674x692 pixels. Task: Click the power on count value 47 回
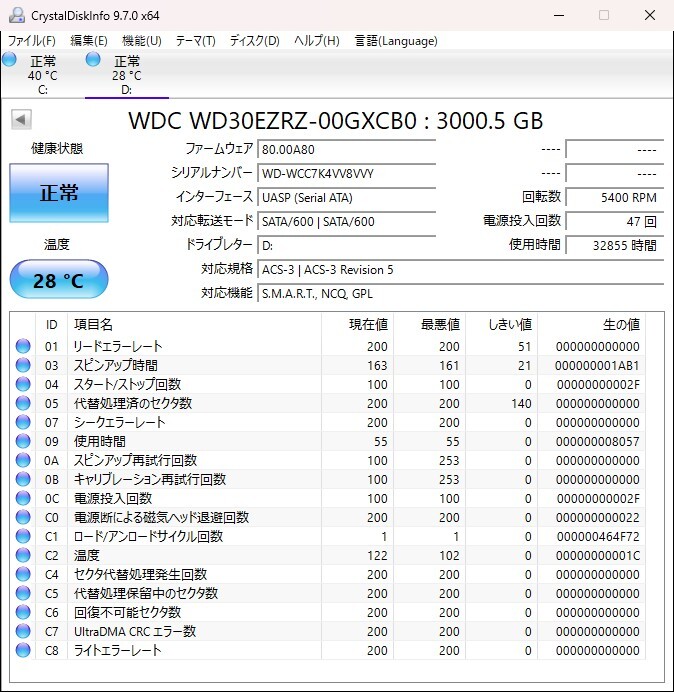pyautogui.click(x=614, y=221)
